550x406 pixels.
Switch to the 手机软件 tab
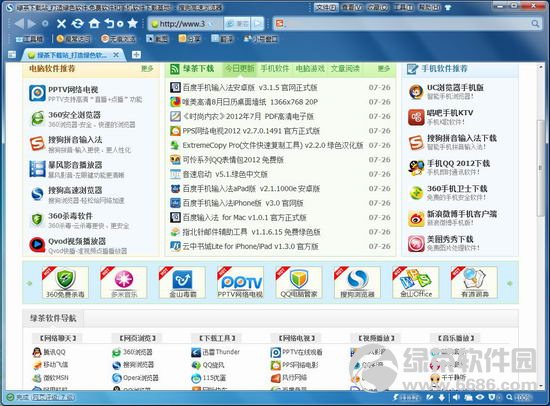(275, 68)
